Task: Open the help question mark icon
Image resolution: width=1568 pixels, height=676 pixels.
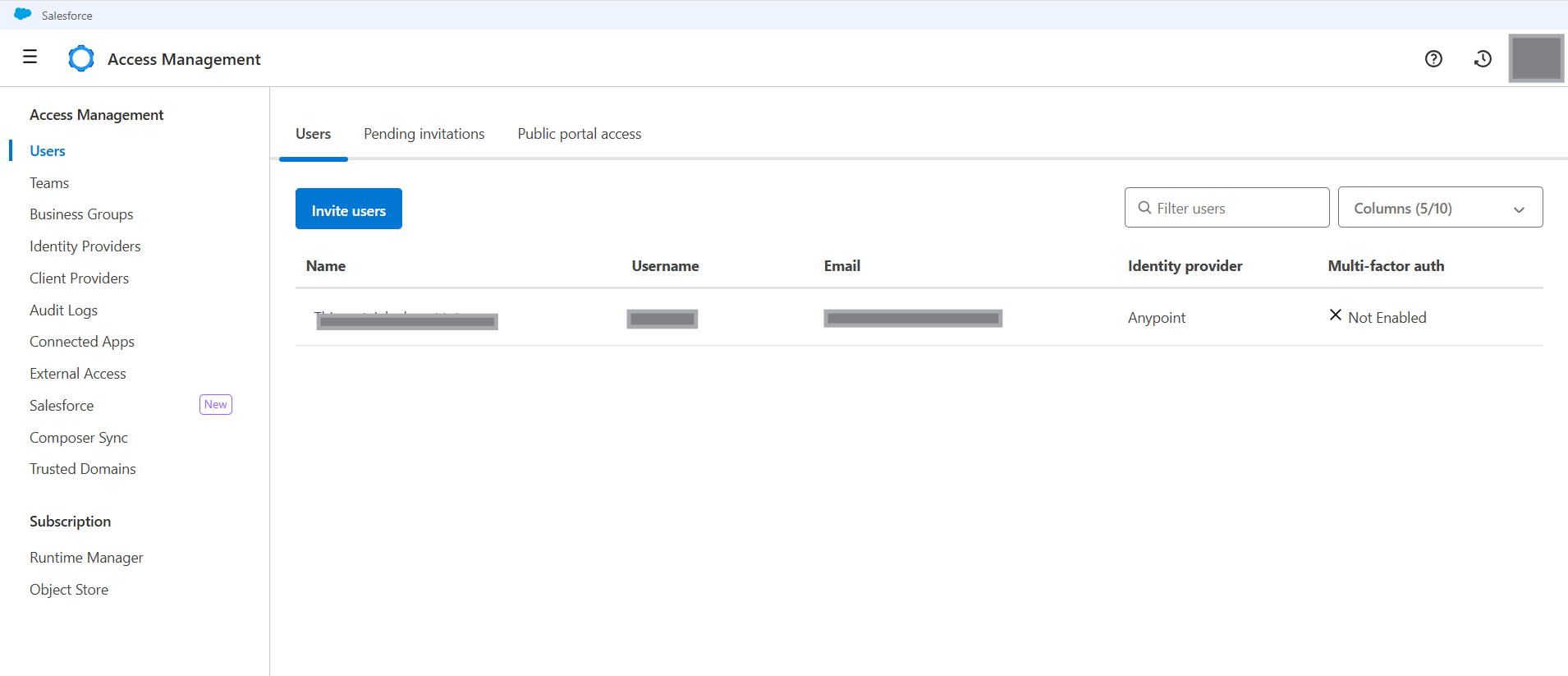Action: coord(1433,58)
